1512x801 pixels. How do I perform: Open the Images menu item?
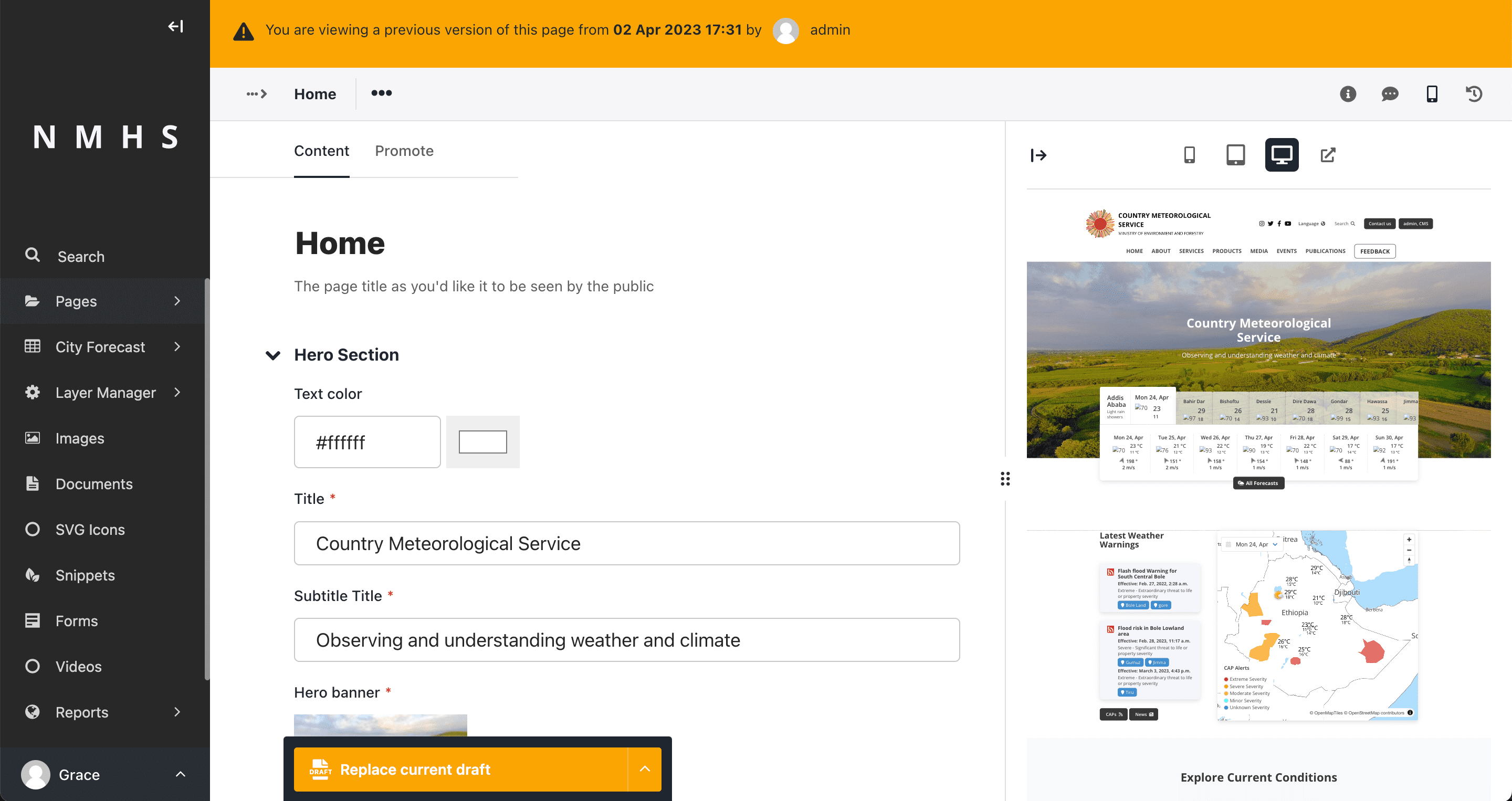pos(103,438)
